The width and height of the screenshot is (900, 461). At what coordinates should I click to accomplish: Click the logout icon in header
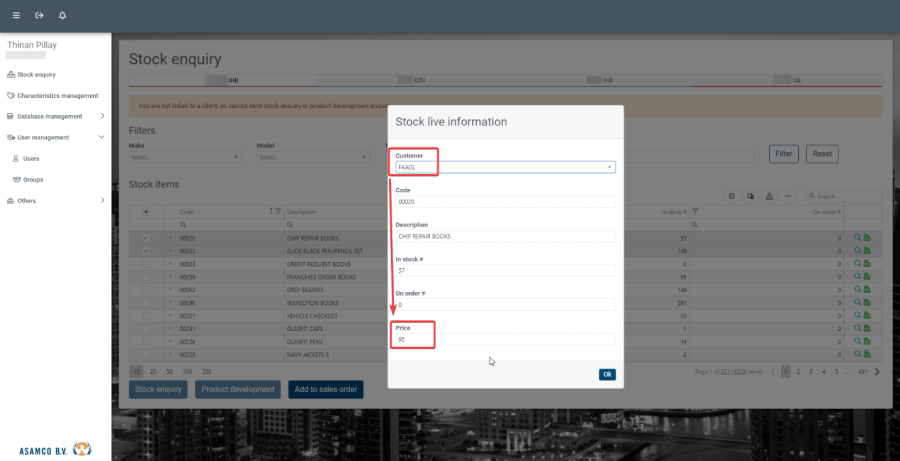(39, 16)
